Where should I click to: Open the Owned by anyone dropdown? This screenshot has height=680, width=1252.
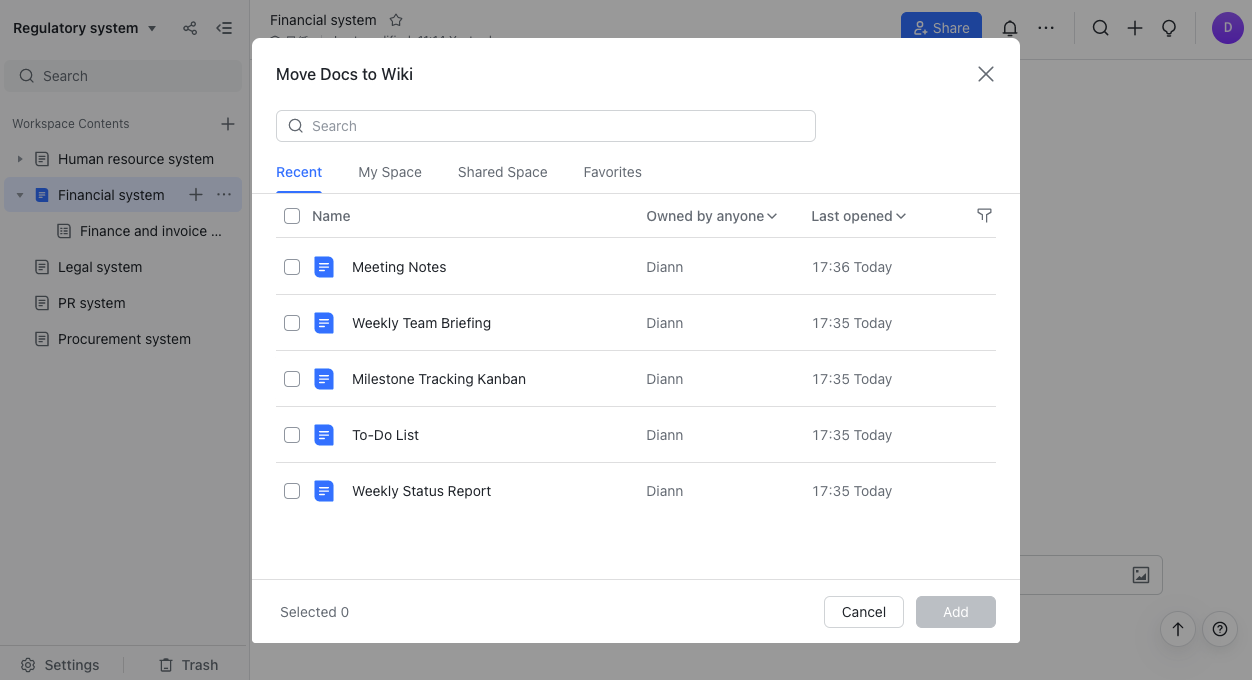[711, 216]
